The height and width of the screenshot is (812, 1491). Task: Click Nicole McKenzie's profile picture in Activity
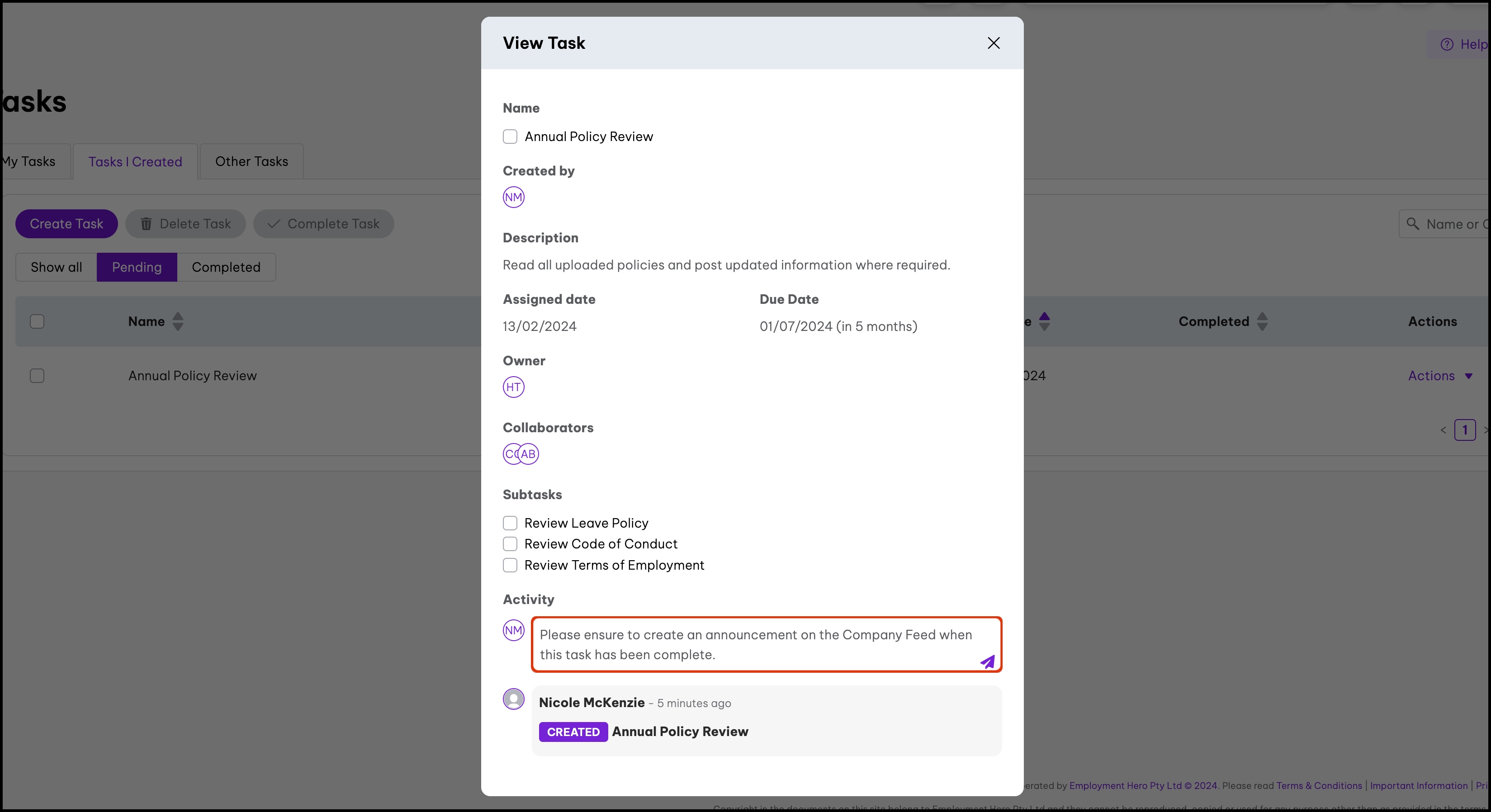point(513,699)
